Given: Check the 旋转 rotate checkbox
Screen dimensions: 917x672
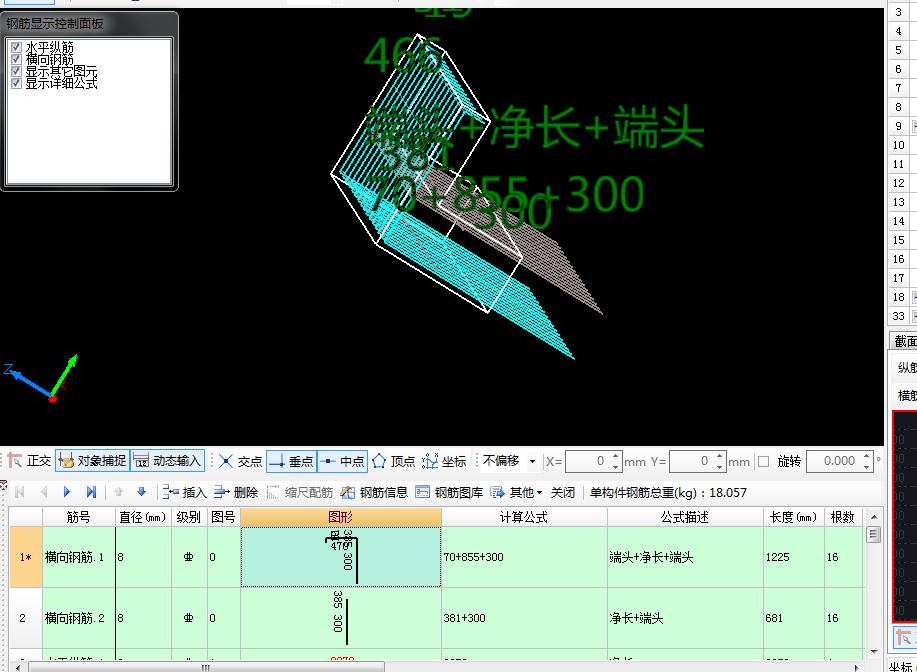Looking at the screenshot, I should 763,461.
